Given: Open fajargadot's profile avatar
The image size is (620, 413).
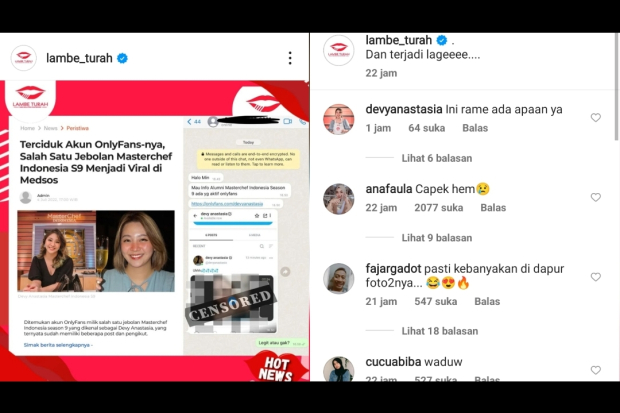Looking at the screenshot, I should pos(339,278).
